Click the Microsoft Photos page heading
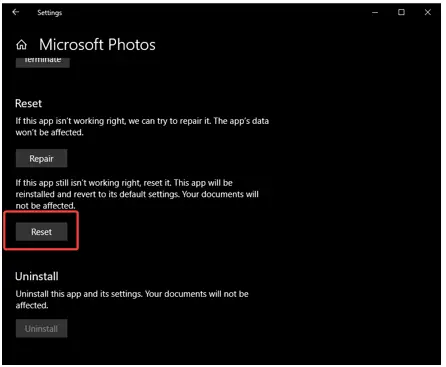446x367 pixels. click(x=97, y=45)
